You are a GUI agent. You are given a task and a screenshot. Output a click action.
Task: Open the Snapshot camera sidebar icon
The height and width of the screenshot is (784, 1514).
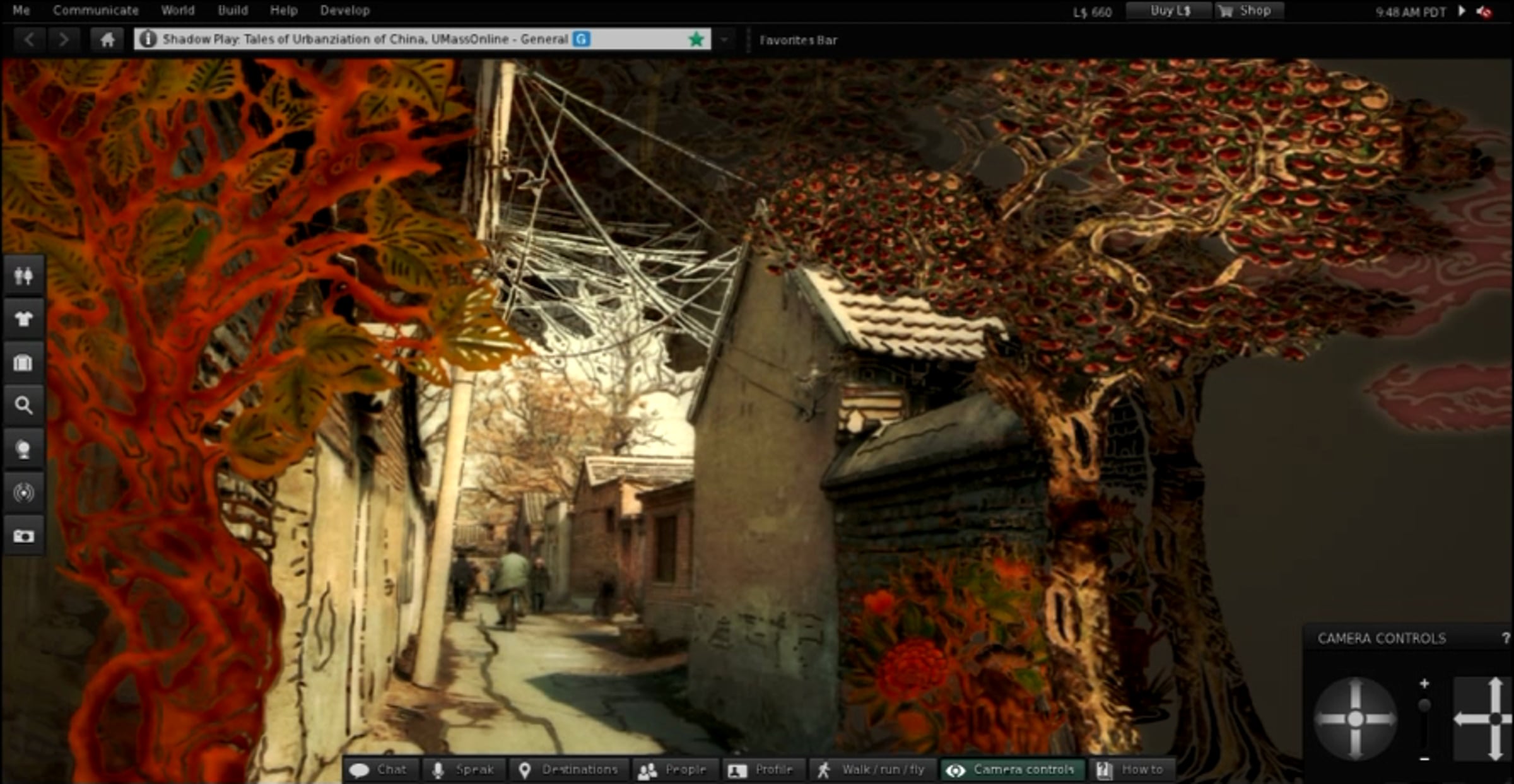[x=24, y=536]
